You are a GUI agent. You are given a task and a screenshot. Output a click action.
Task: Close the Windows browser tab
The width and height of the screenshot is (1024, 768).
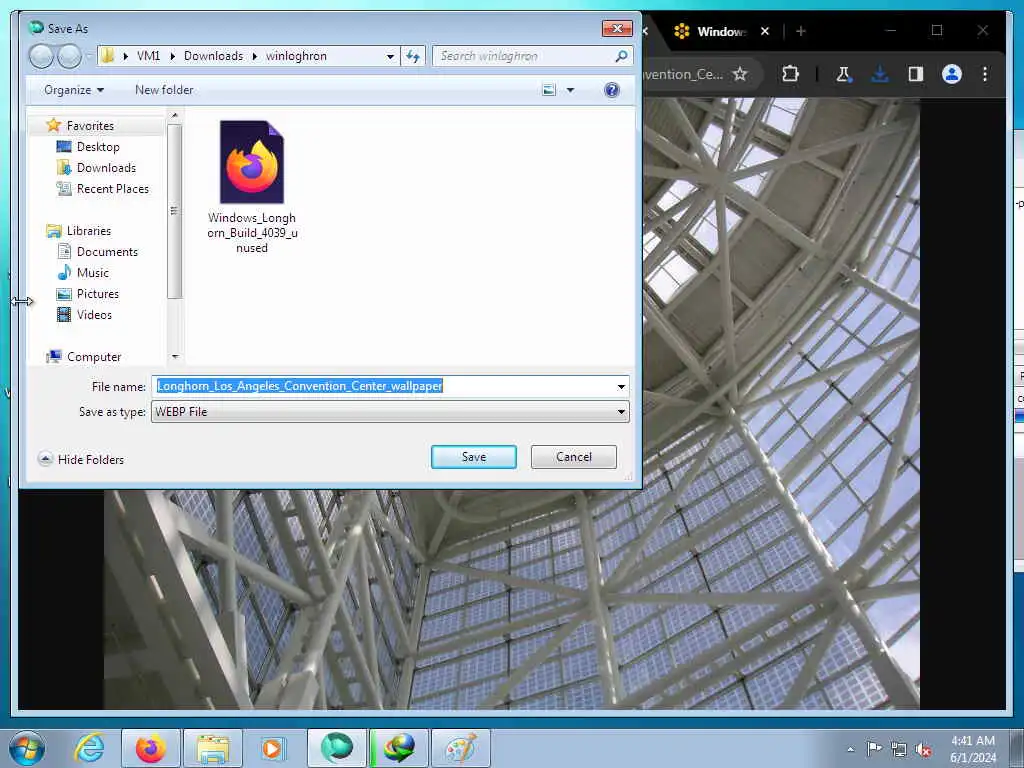tap(765, 31)
